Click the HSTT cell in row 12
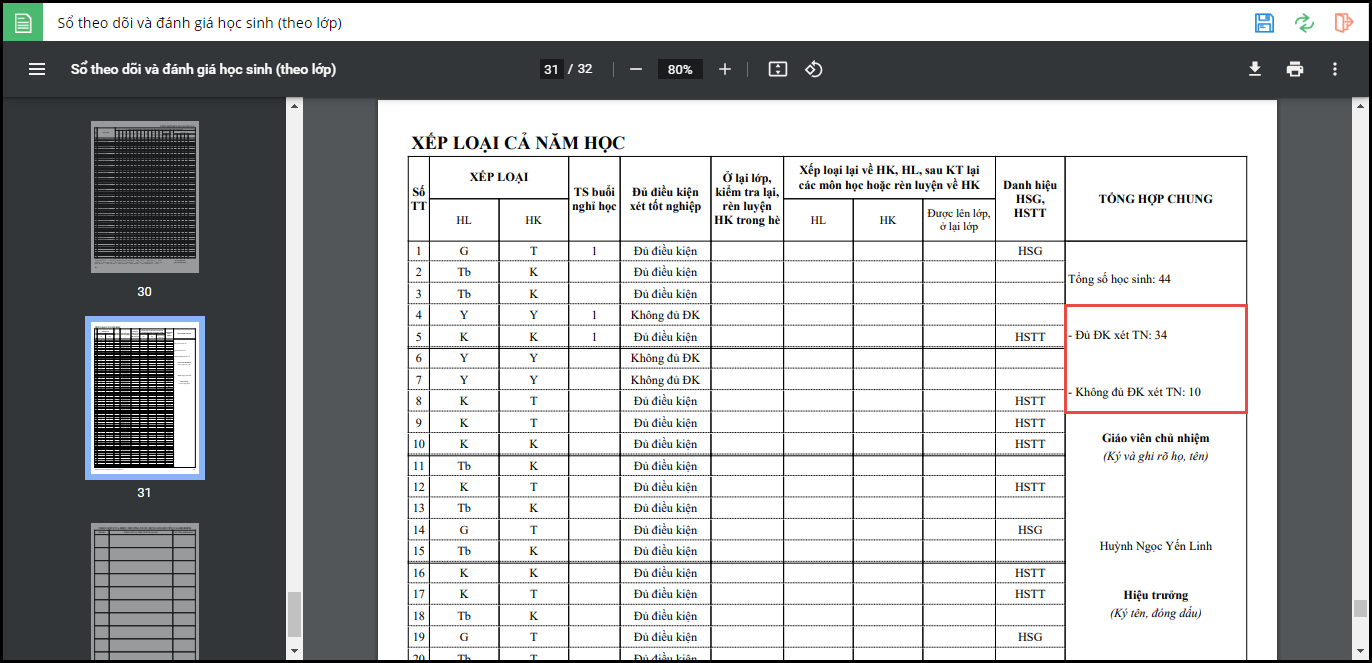 (1030, 487)
